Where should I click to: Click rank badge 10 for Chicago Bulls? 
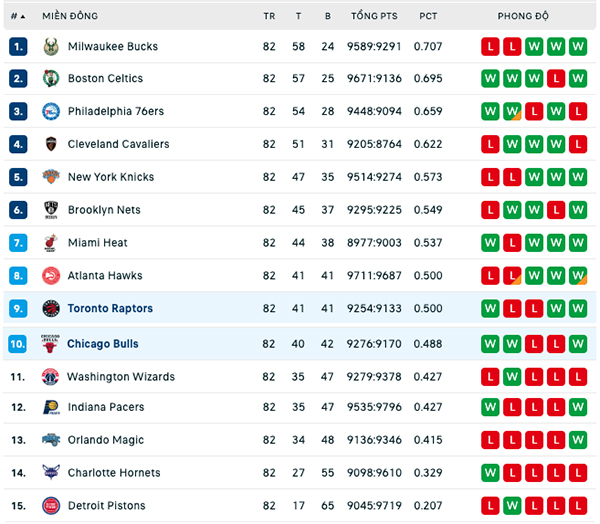18,344
